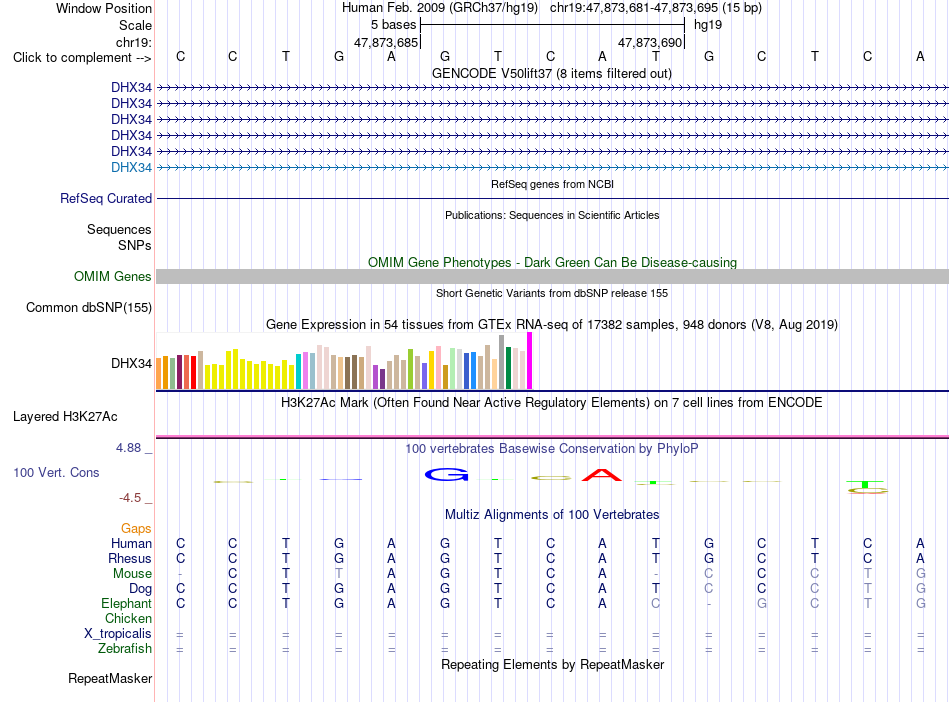Image resolution: width=950 pixels, height=702 pixels.
Task: Click the 'RefSeq genes from NCBI' title
Action: (552, 184)
